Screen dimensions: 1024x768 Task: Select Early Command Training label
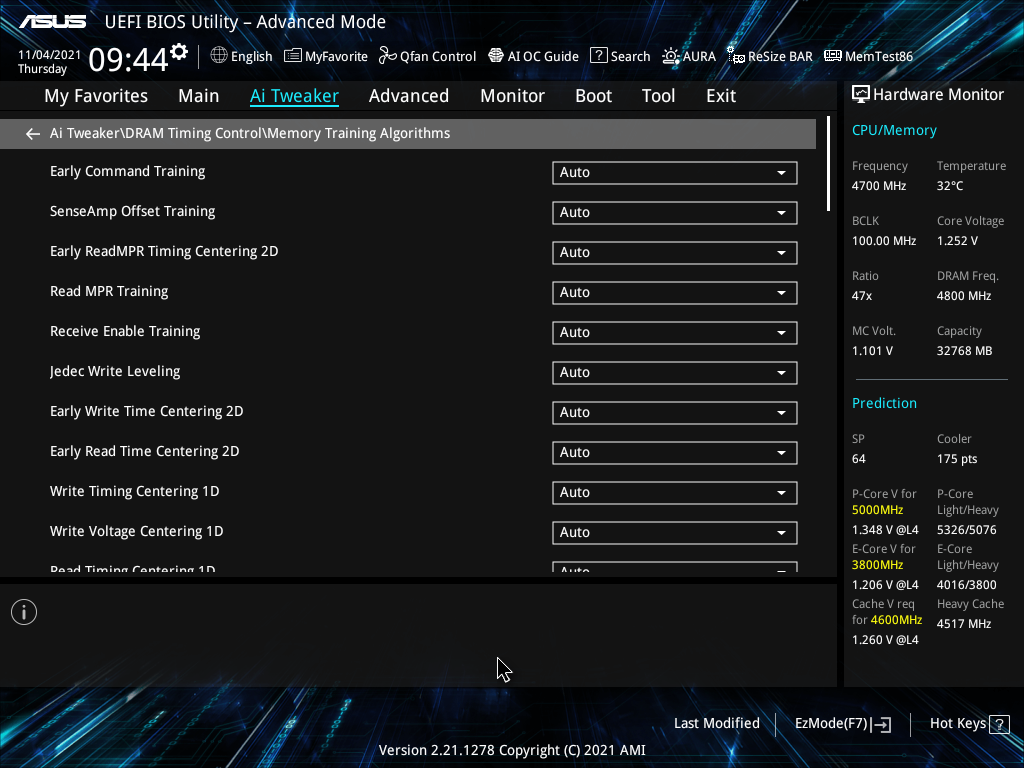coord(127,171)
